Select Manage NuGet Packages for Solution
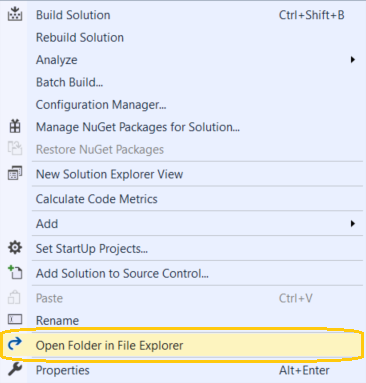The width and height of the screenshot is (366, 383). coord(138,127)
